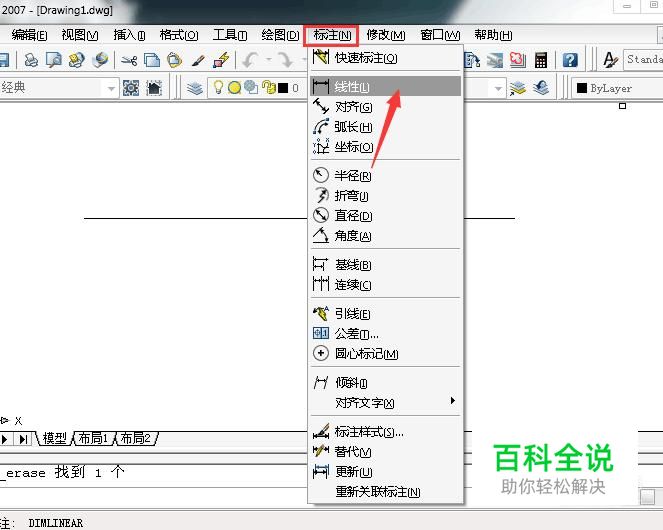Open the 窗口(W) menu

coord(440,35)
